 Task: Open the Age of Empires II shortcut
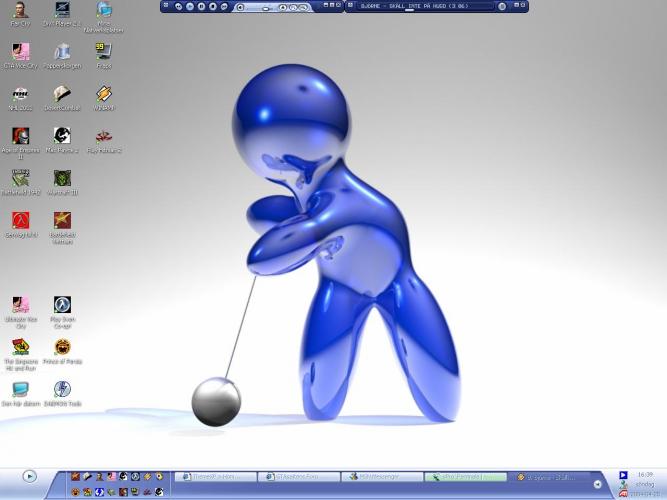point(20,136)
